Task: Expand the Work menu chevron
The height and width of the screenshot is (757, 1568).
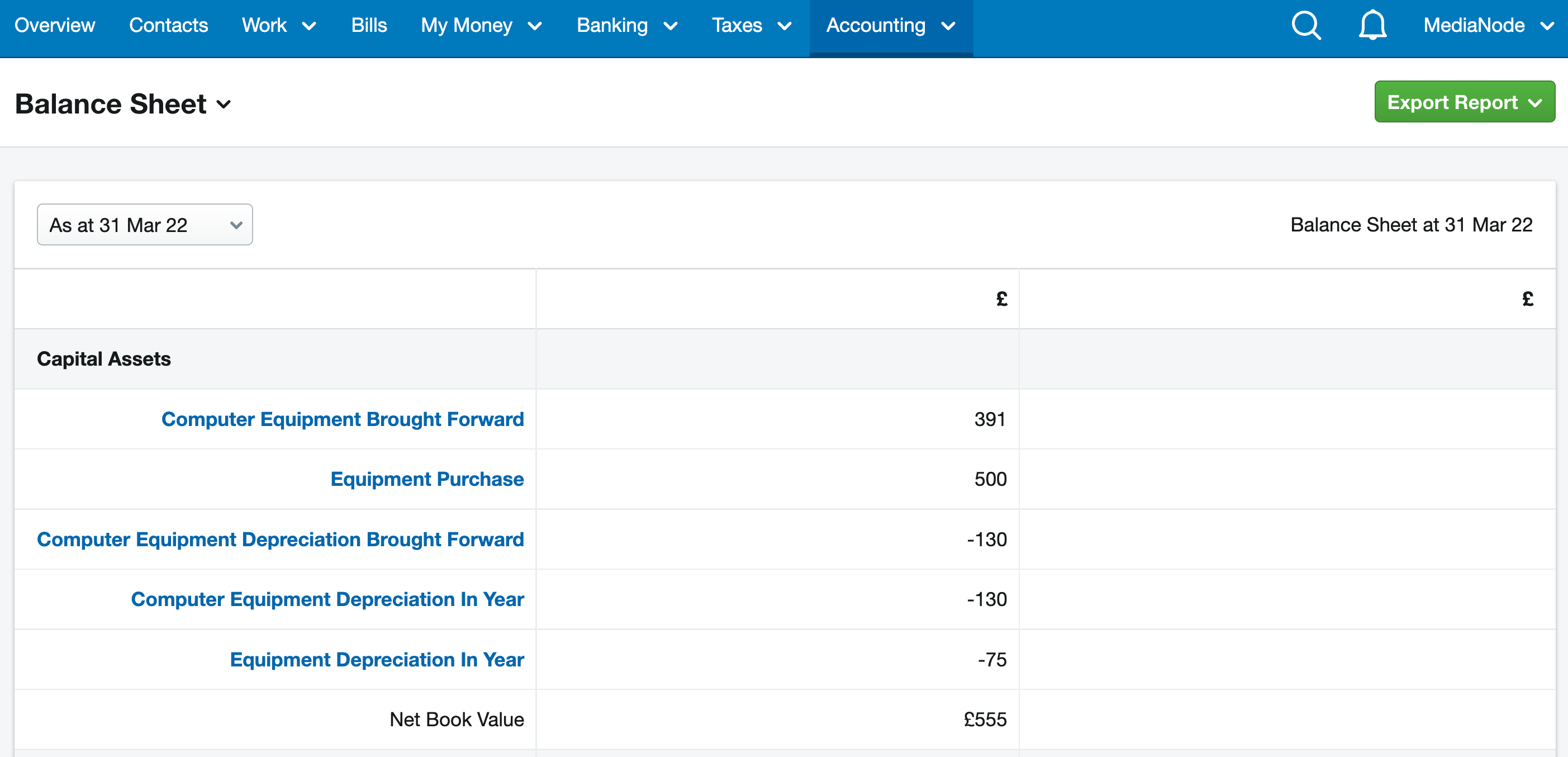Action: tap(310, 27)
